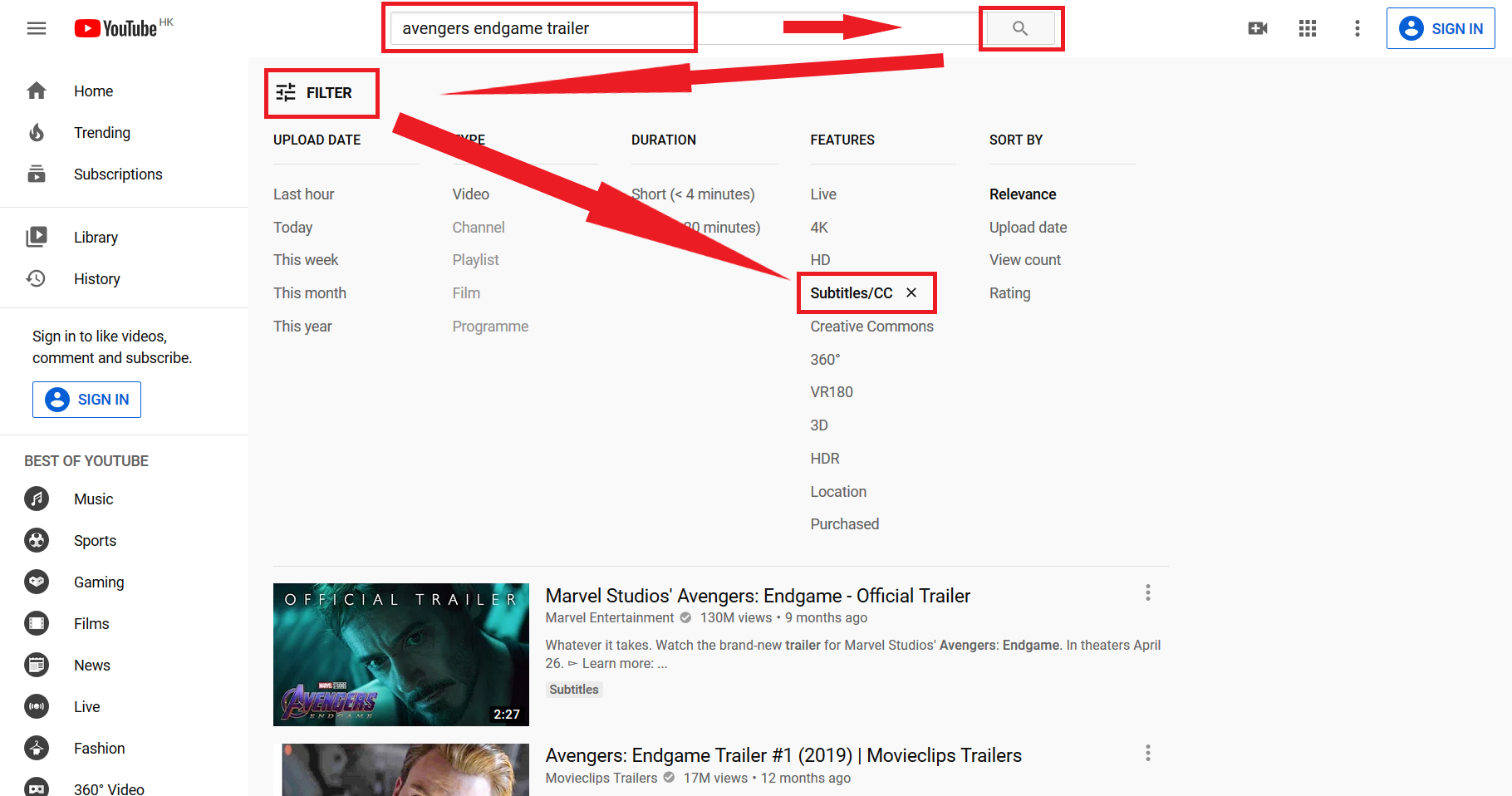Image resolution: width=1512 pixels, height=796 pixels.
Task: Click the Fashion icon in sidebar
Action: [x=37, y=748]
